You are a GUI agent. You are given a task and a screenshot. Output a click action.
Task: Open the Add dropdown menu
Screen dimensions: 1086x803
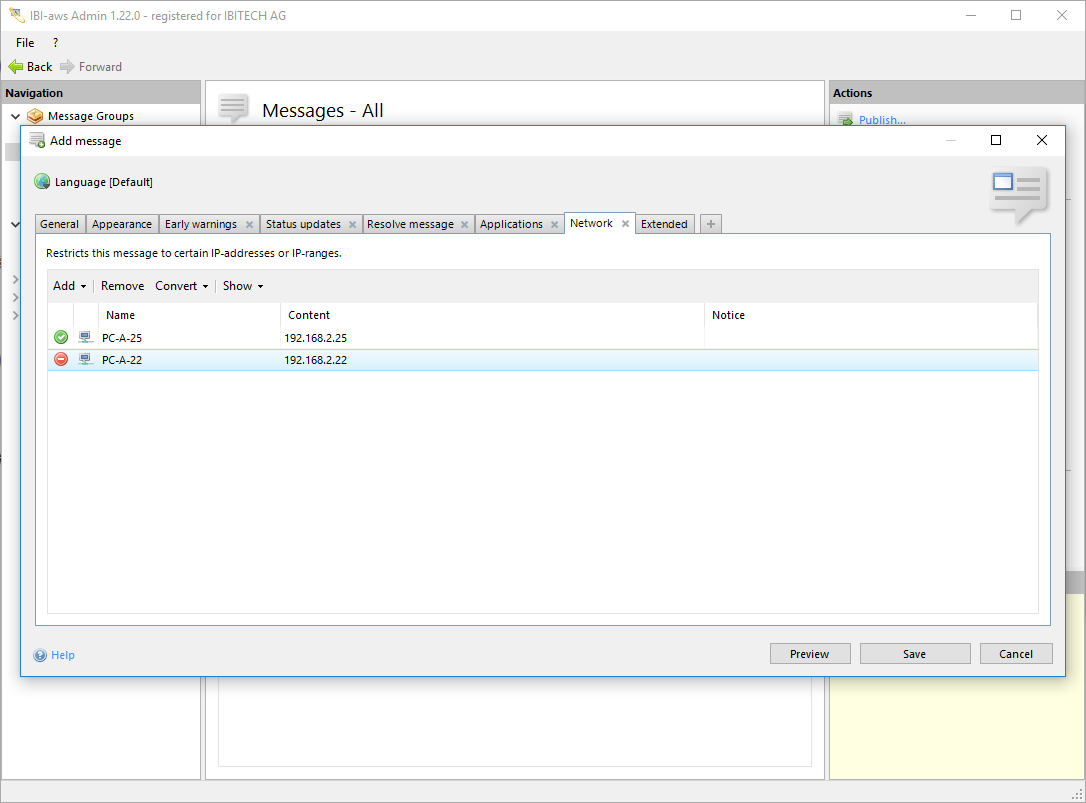[69, 286]
